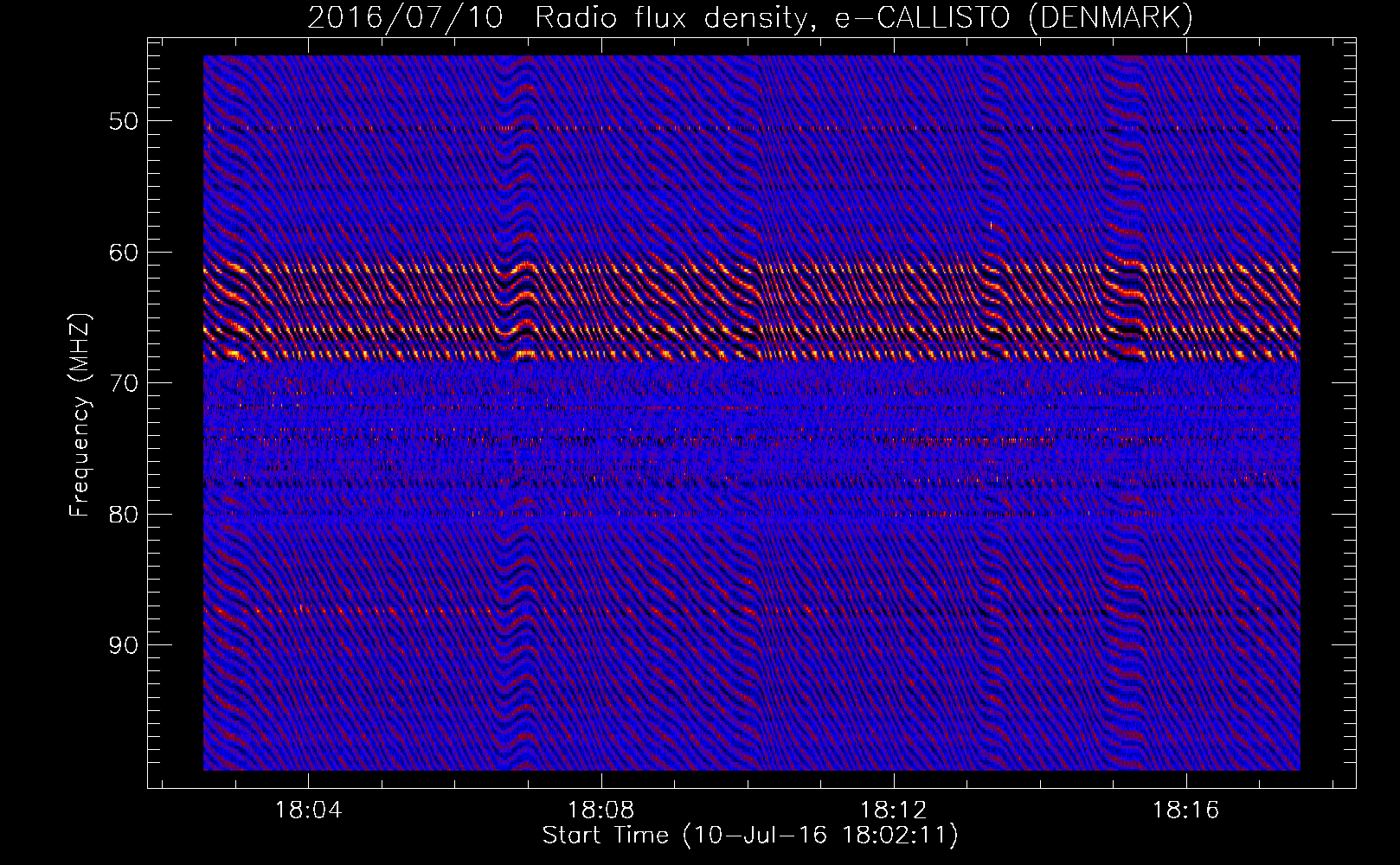Click the 80 MHz frequency tick label
1400x865 pixels.
click(124, 515)
